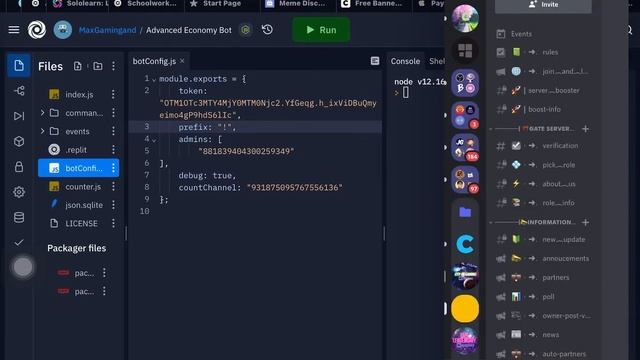Screen dimensions: 640x360
Task: Open the Settings gear sidebar icon
Action: 19,192
